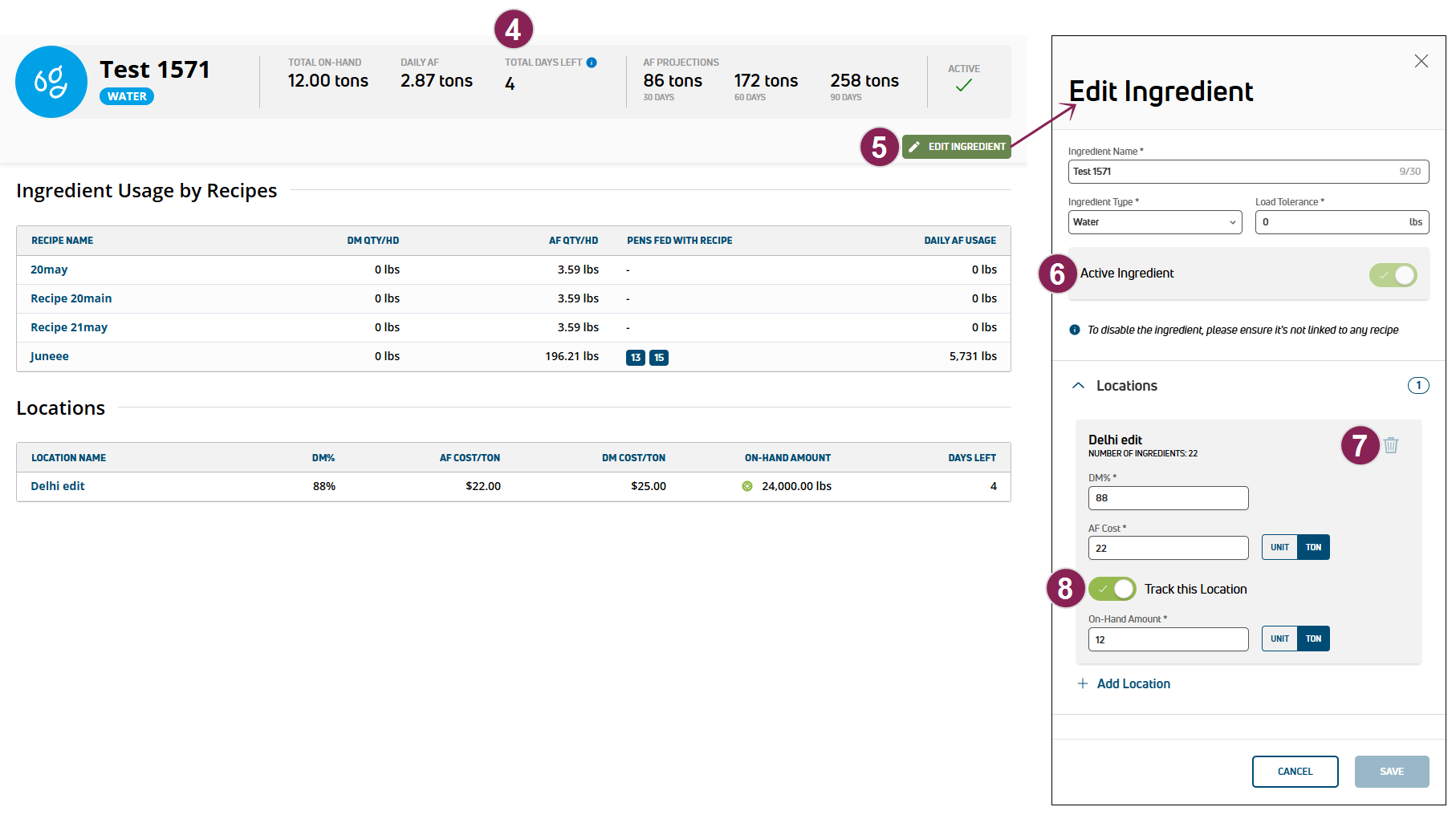Screen dimensions: 1456x815
Task: Select UNIT for the AF Cost
Action: (1279, 547)
